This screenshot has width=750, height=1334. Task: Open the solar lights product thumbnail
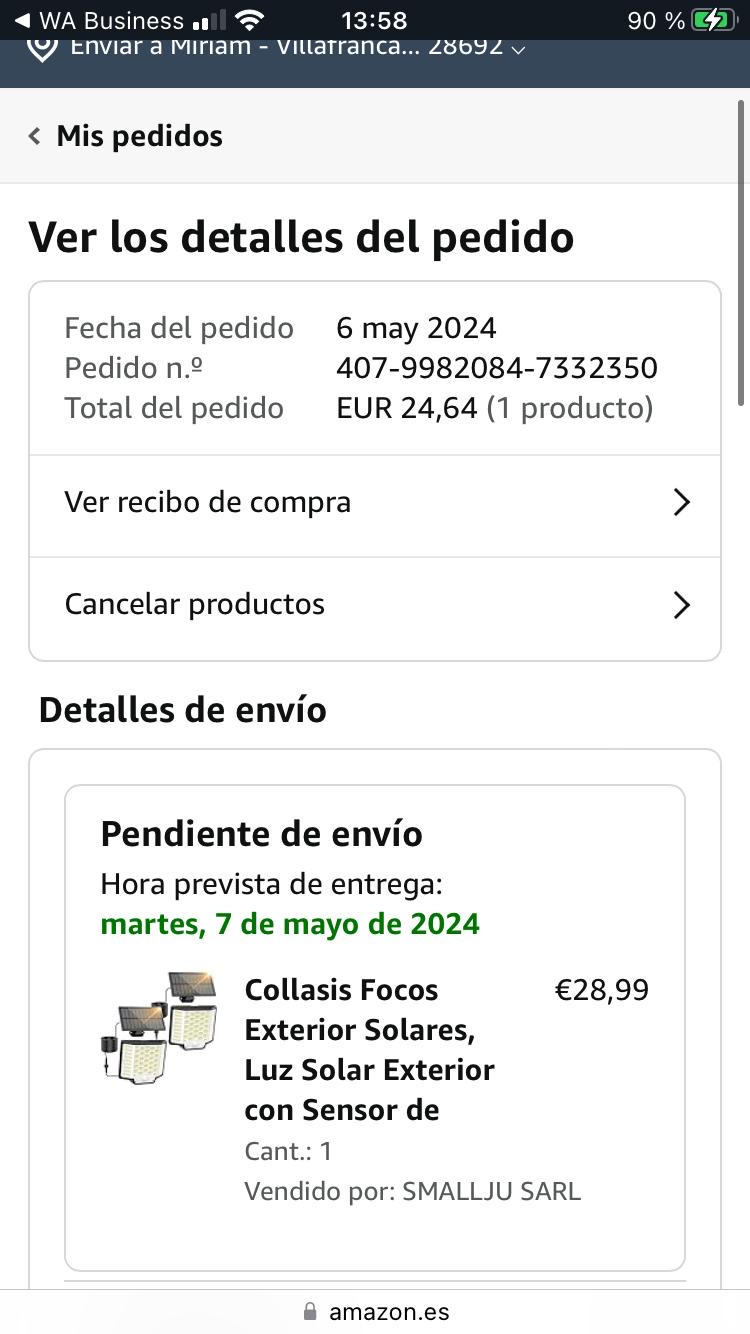tap(159, 1025)
